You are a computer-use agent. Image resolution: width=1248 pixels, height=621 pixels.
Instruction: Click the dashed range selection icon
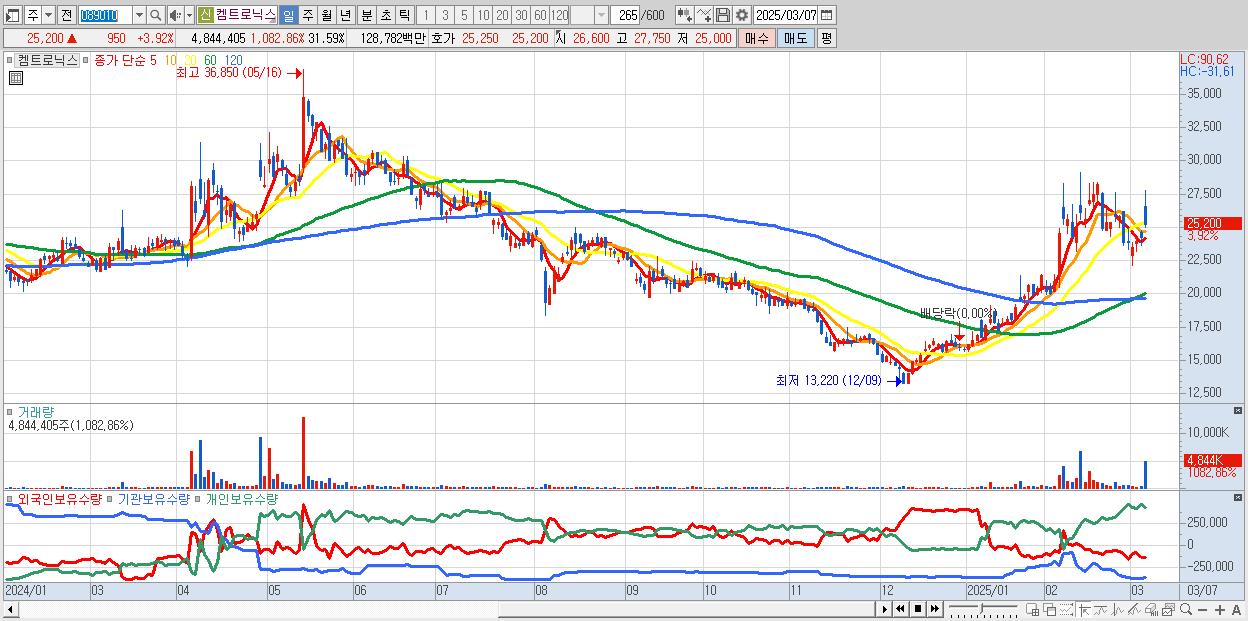1066,609
